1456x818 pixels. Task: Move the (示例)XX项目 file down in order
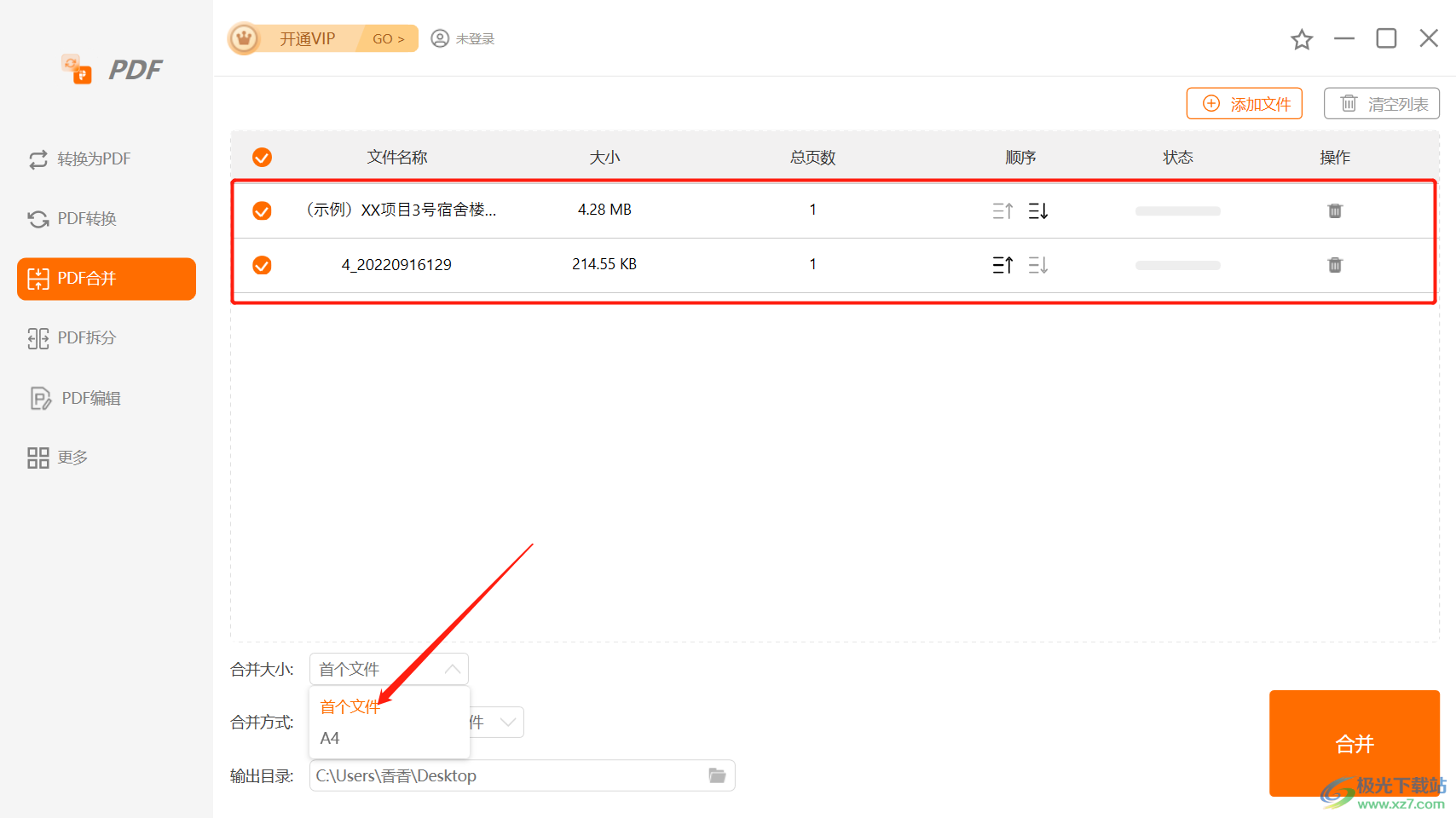(1038, 210)
